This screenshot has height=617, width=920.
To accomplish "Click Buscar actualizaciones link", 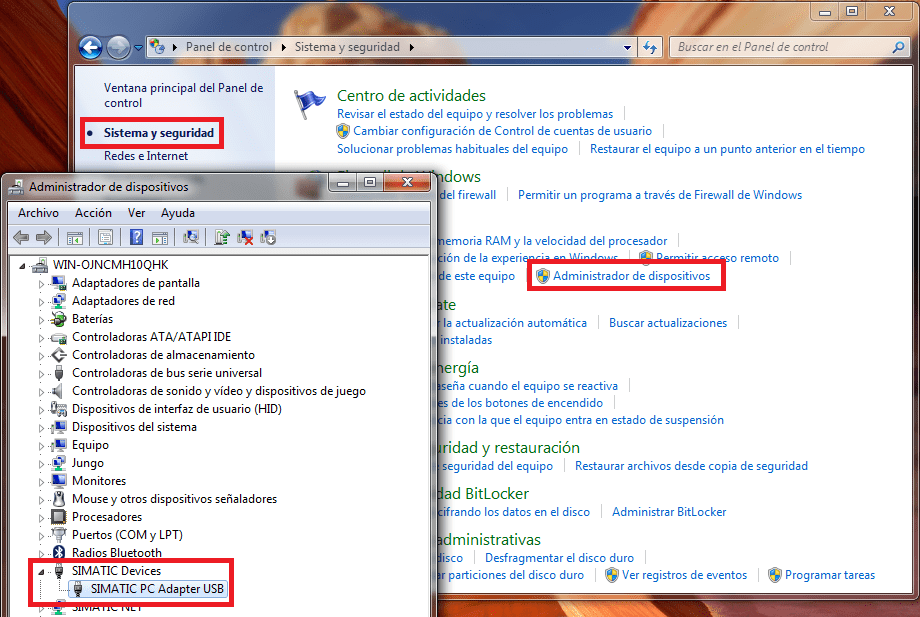I will tap(668, 323).
